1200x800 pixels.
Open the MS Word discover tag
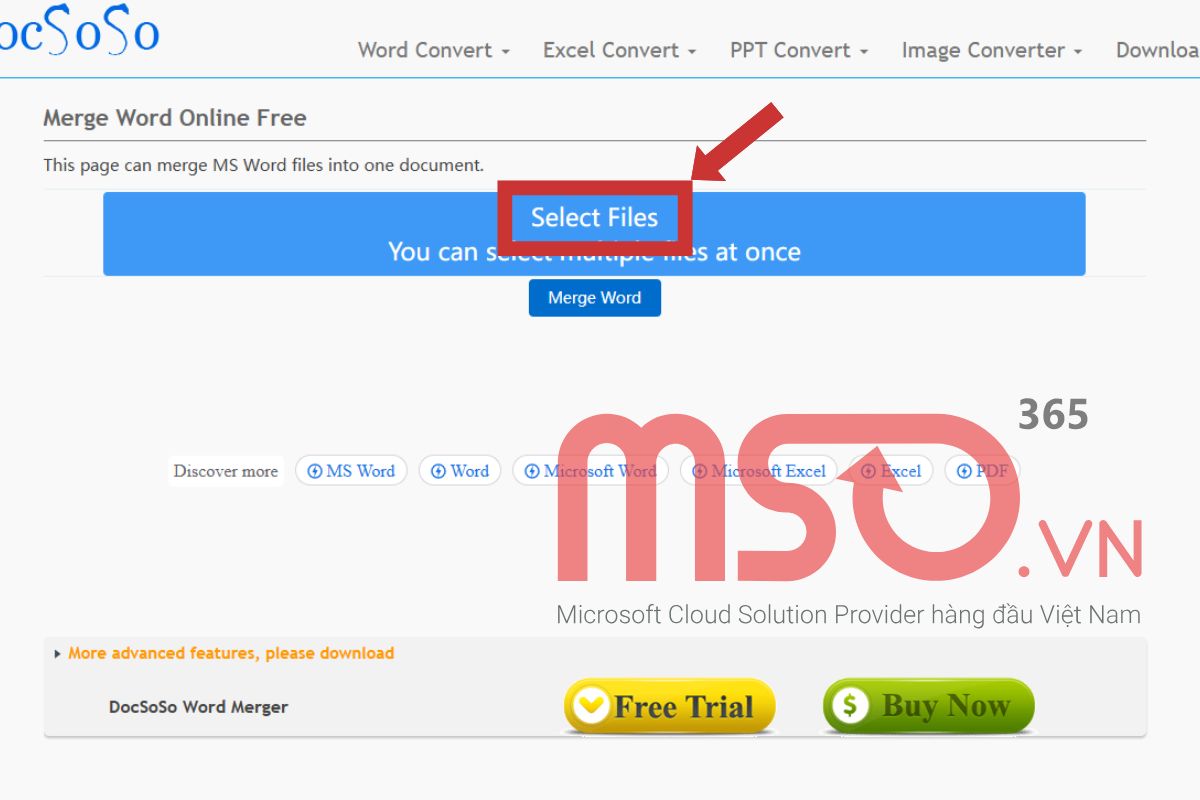[x=351, y=471]
